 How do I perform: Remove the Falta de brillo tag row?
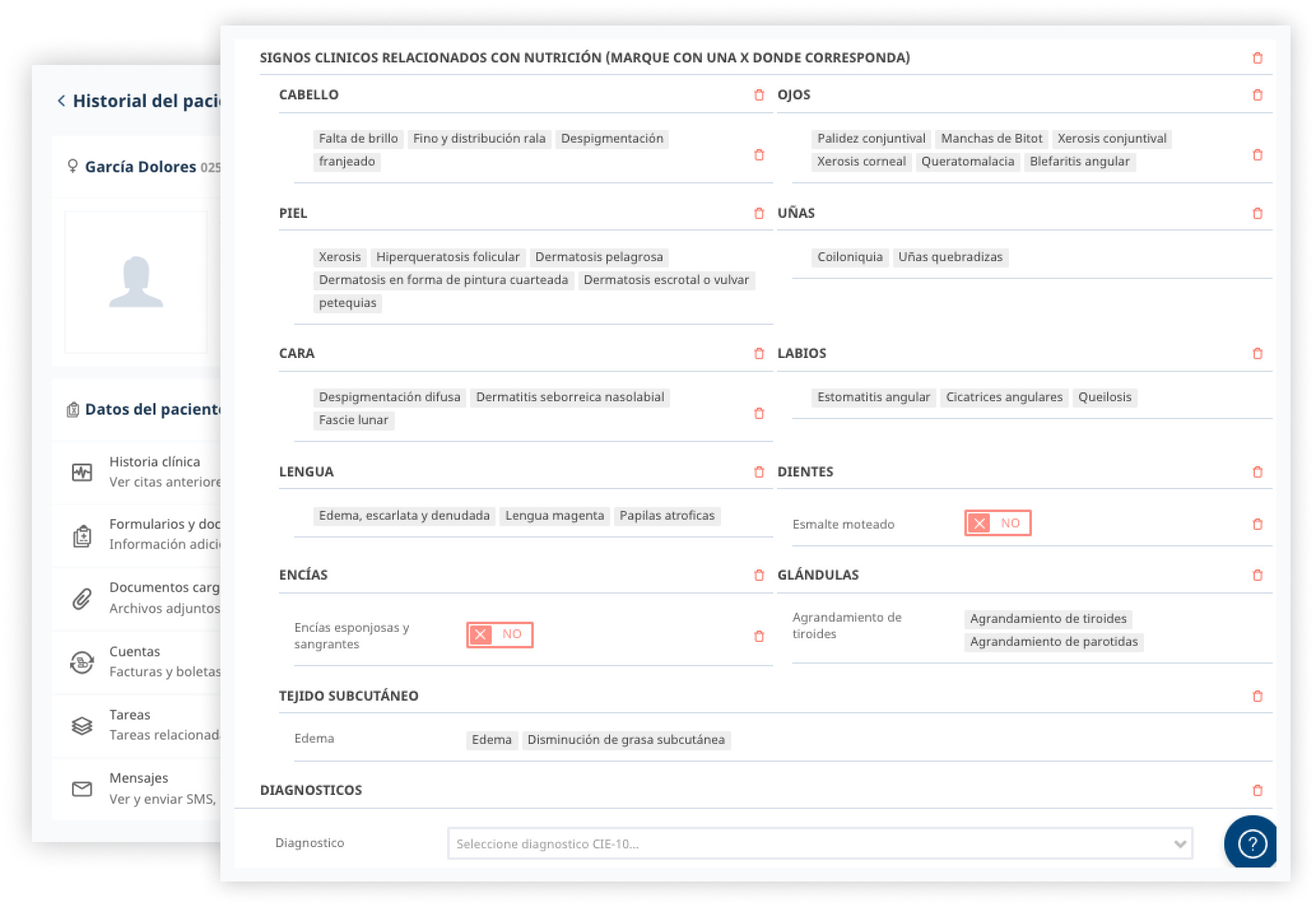[x=759, y=155]
